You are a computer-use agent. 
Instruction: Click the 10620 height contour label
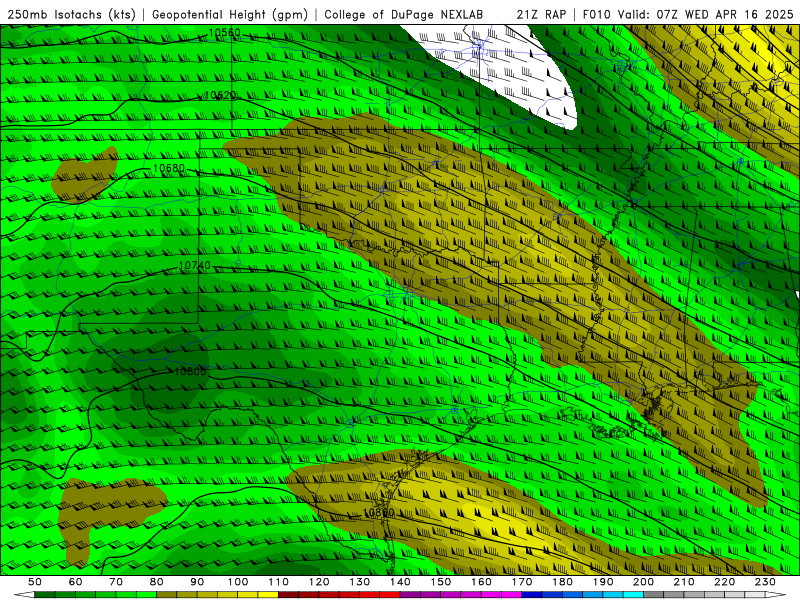pos(220,95)
